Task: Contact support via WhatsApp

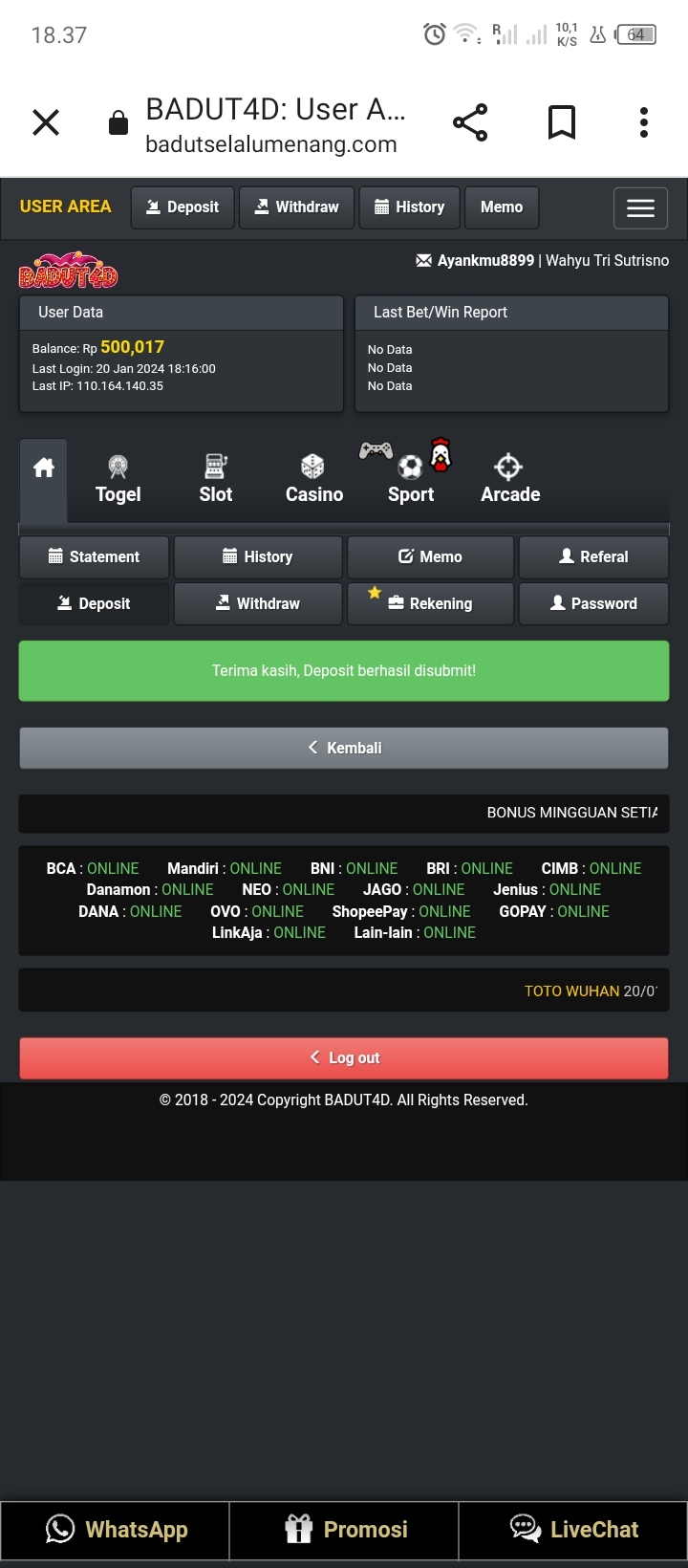Action: point(116,1530)
